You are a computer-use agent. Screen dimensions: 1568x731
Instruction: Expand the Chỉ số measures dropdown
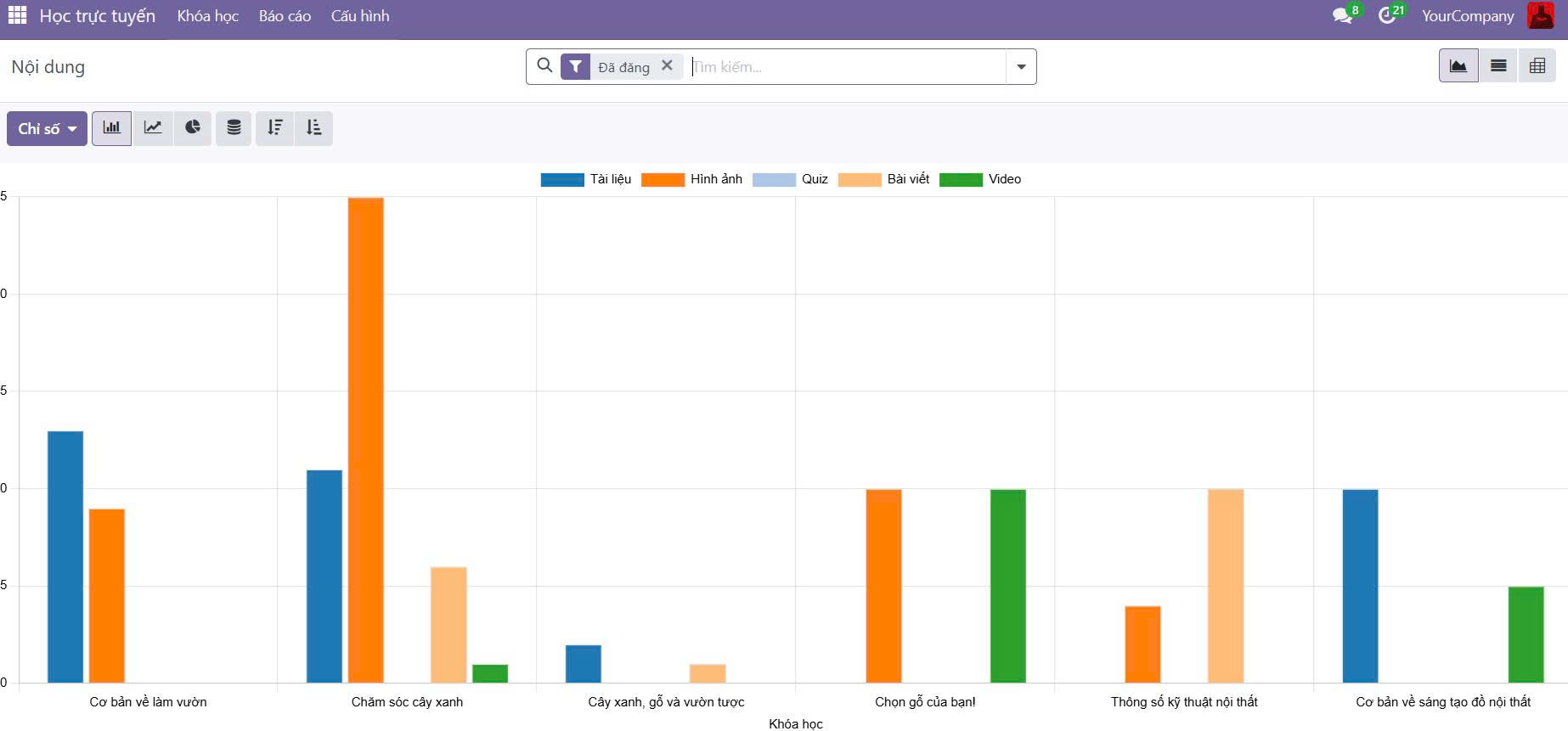pyautogui.click(x=47, y=129)
